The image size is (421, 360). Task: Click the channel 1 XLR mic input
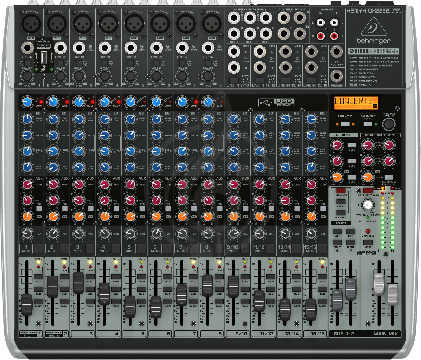(x=31, y=24)
